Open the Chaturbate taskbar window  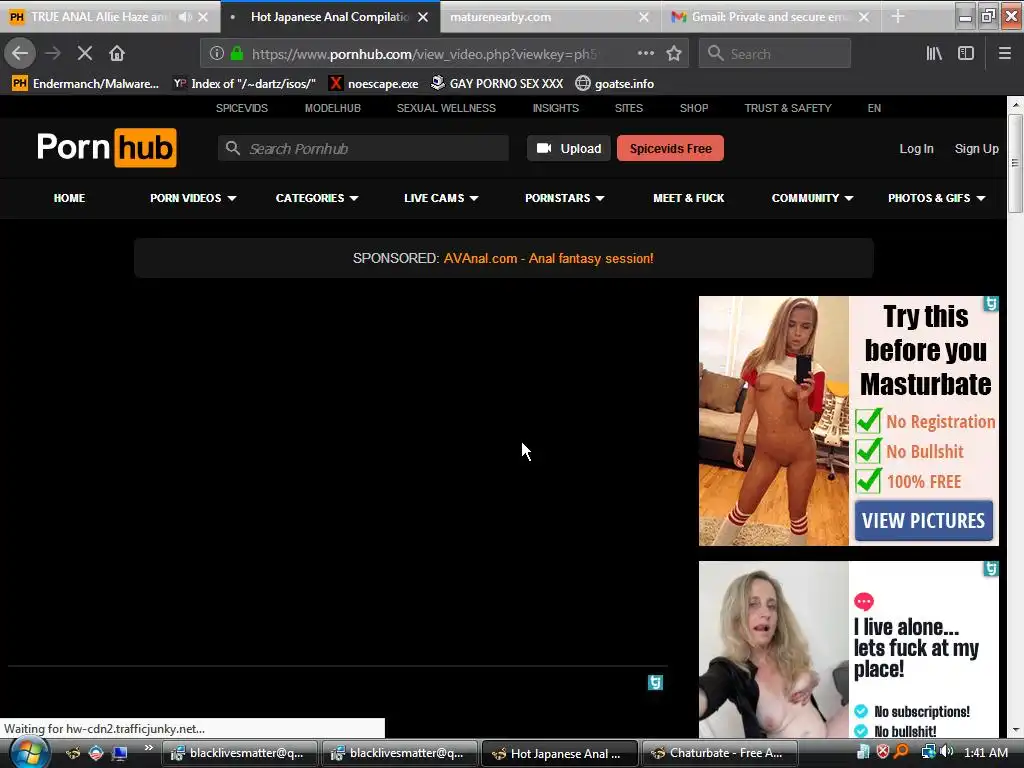pyautogui.click(x=721, y=753)
